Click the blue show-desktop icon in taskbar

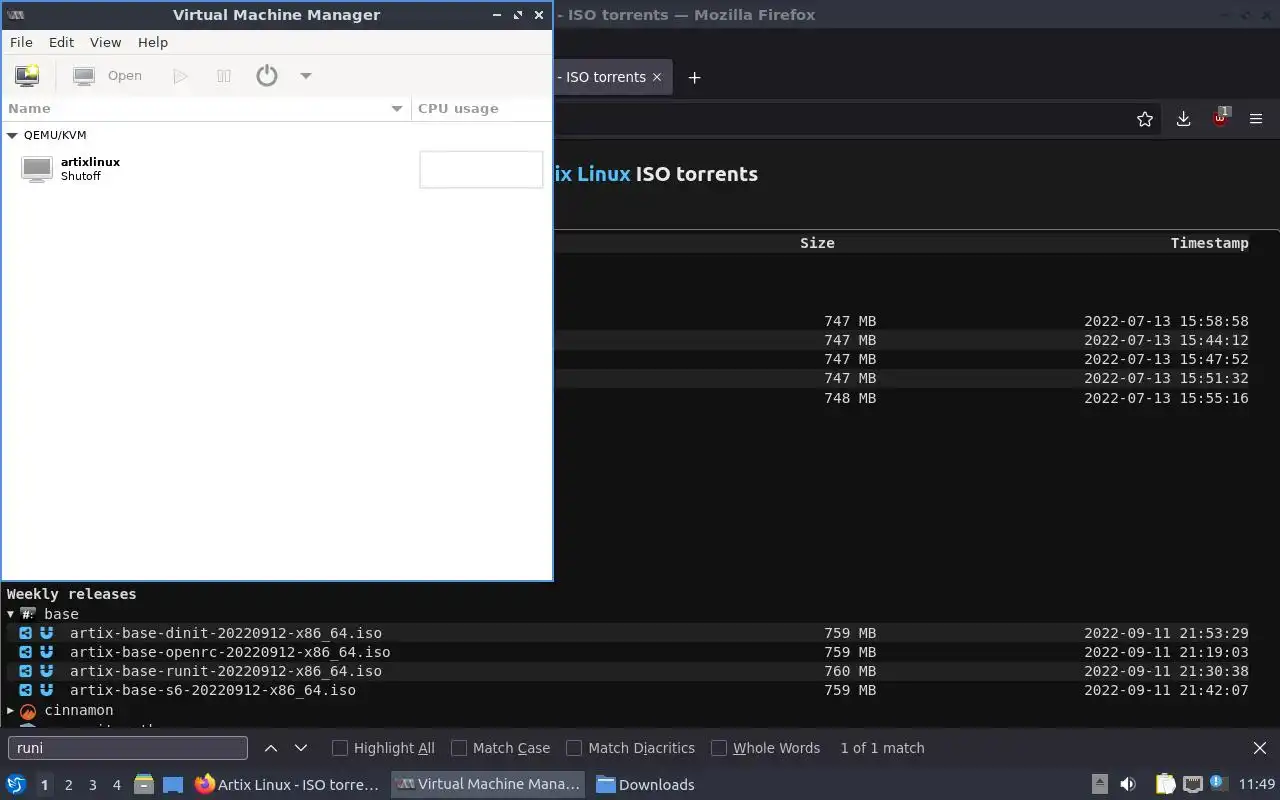point(173,785)
